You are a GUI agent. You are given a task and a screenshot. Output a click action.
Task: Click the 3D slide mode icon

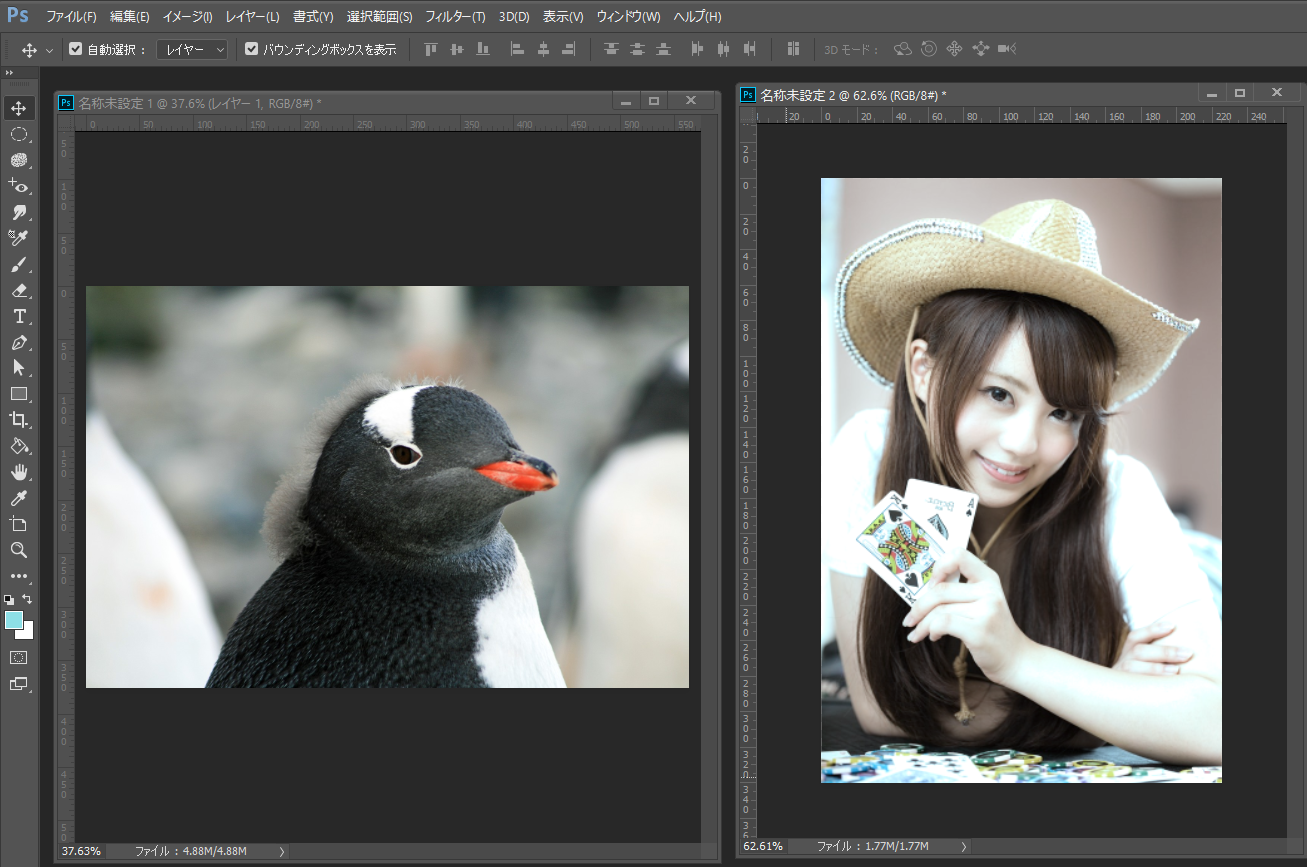tap(980, 49)
